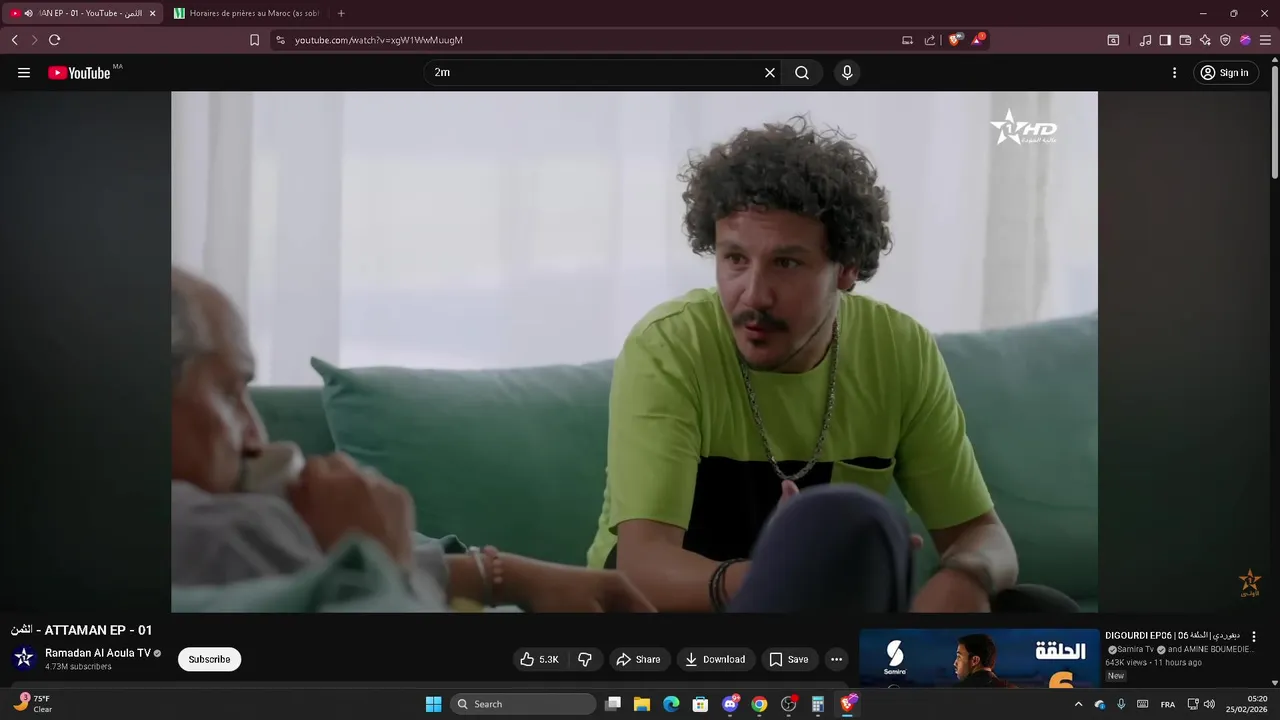Go to the YouTube home logo
1280x720 pixels.
coord(79,73)
